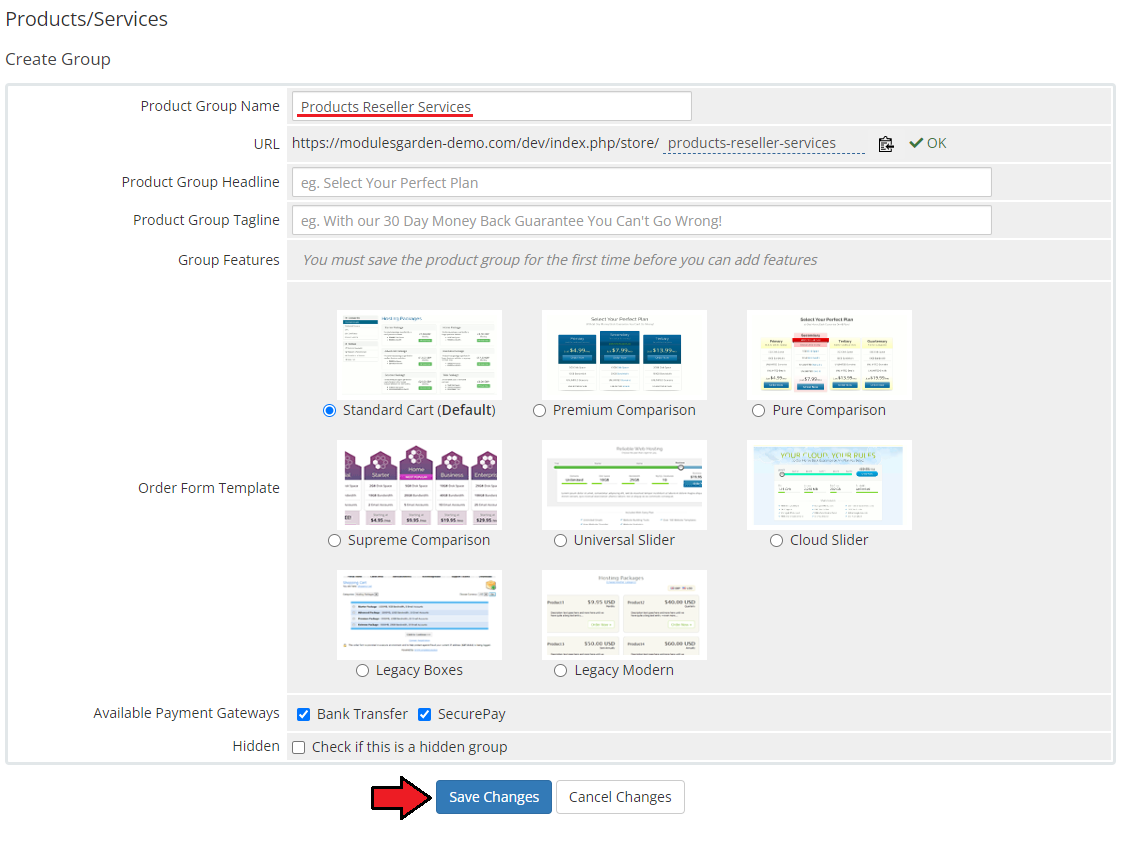Focus the Product Group Headline field
Screen dimensions: 1124x842
point(642,182)
